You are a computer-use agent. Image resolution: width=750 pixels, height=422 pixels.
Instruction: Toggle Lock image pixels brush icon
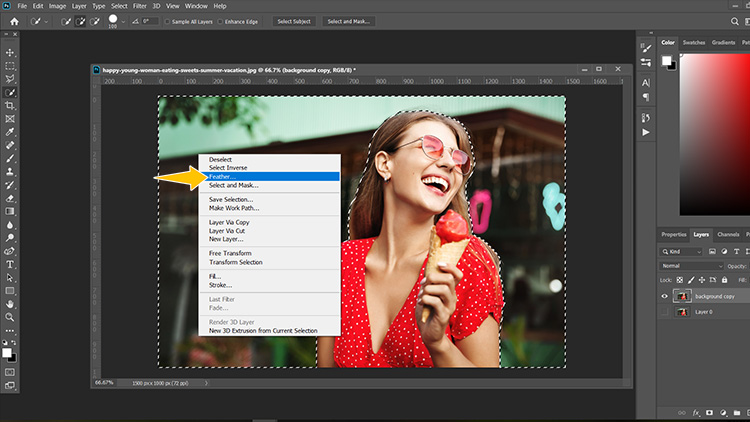[x=691, y=280]
